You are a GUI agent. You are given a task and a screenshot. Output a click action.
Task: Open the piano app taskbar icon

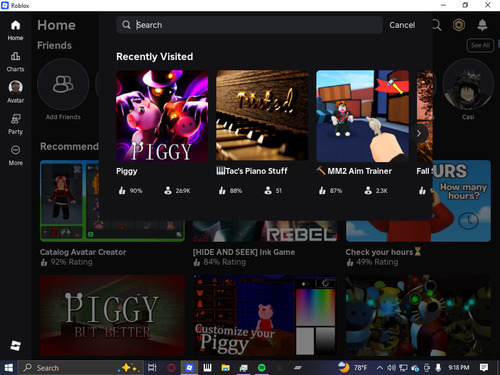[207, 368]
